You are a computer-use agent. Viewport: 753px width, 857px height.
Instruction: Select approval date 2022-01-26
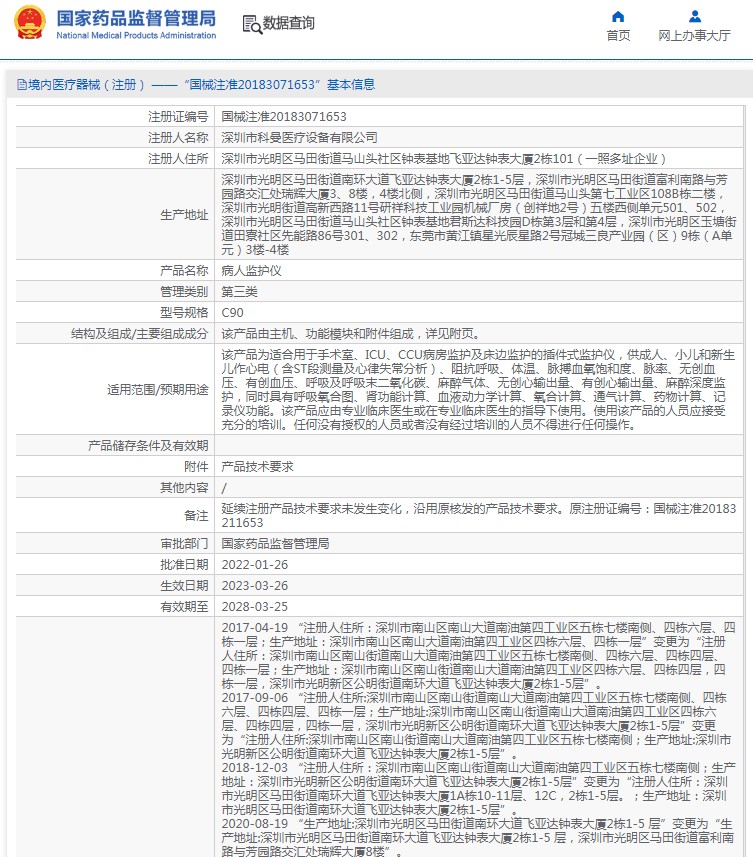(255, 565)
